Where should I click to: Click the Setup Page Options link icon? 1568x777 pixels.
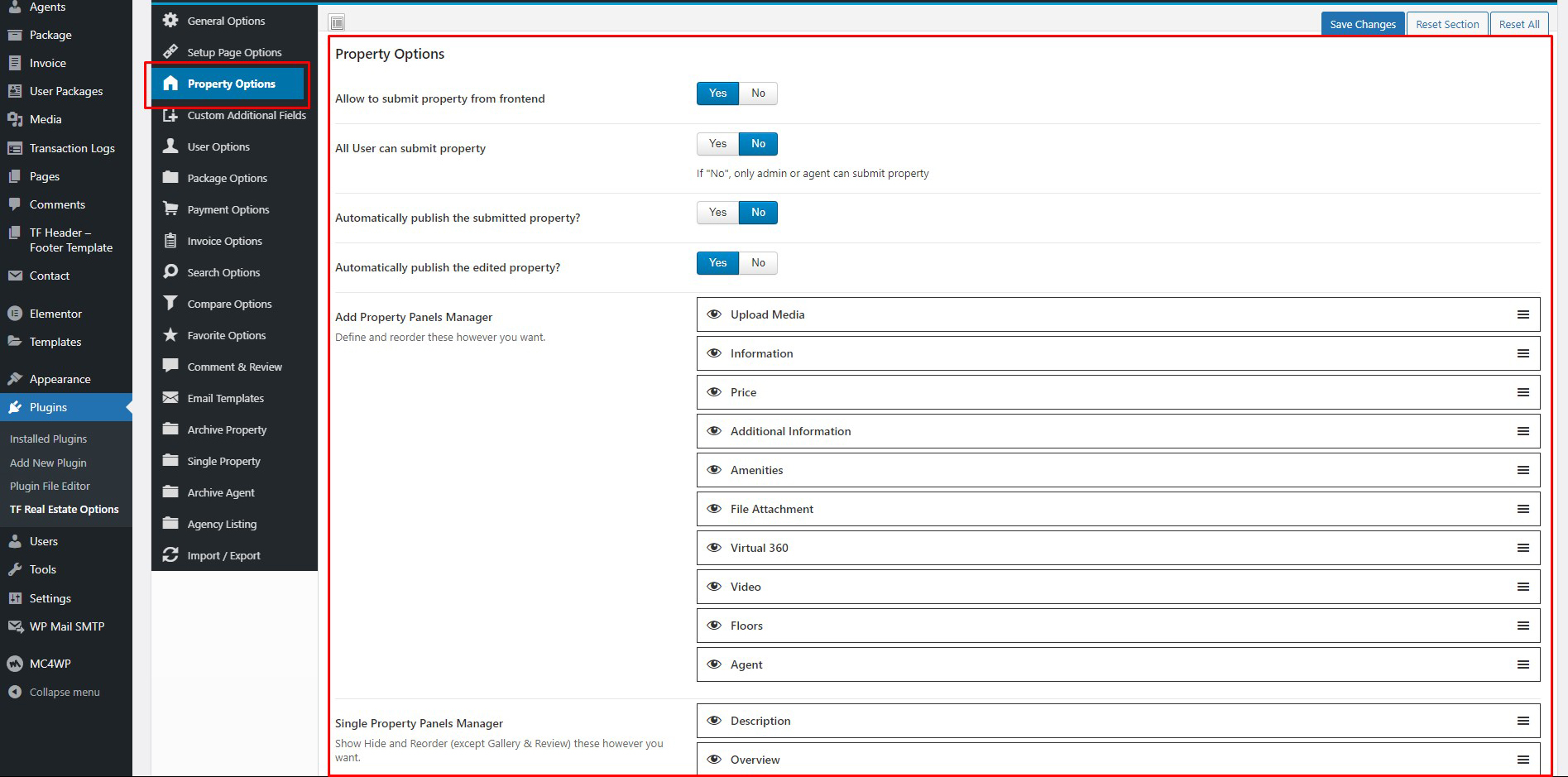pyautogui.click(x=170, y=51)
